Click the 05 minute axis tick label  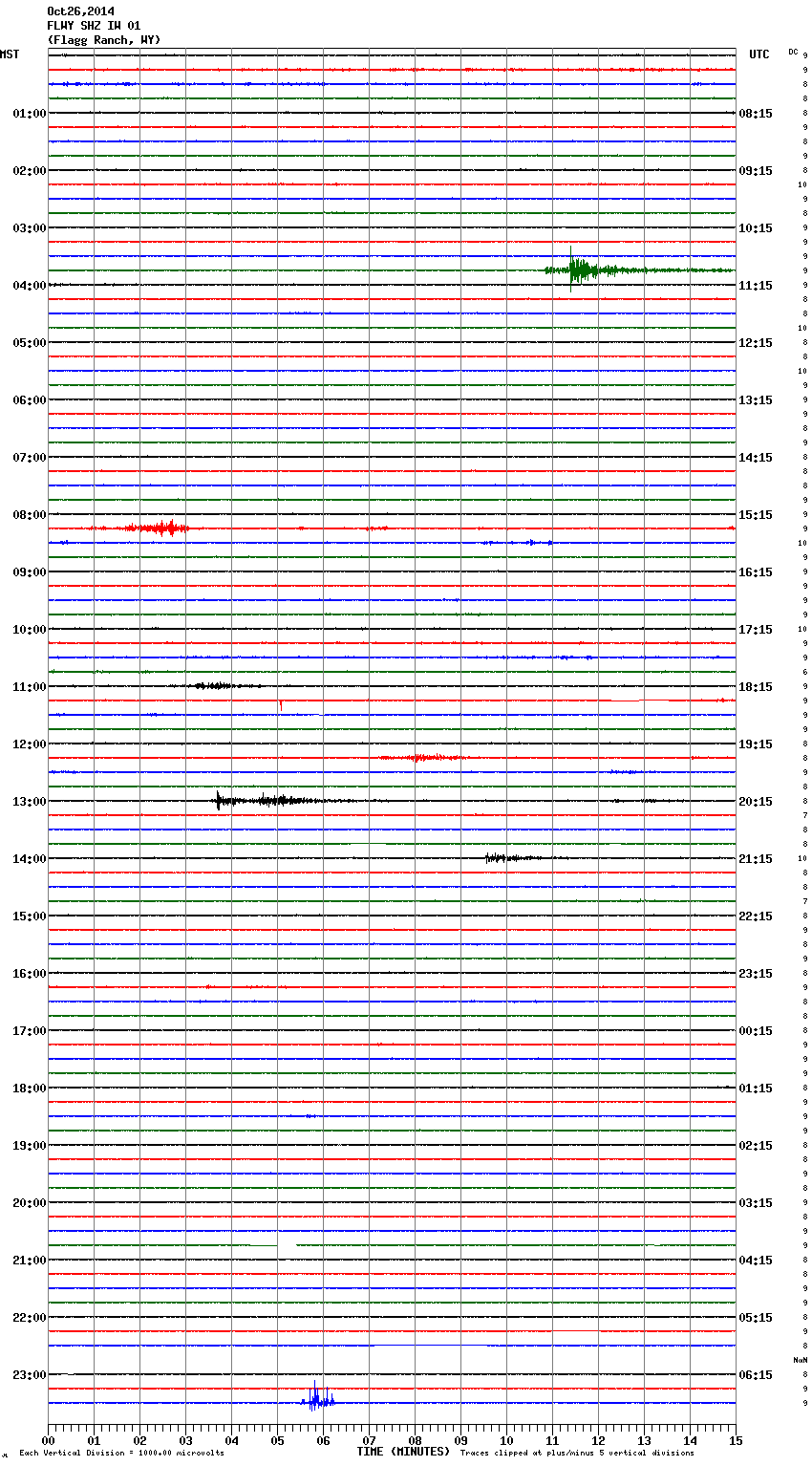[277, 1441]
